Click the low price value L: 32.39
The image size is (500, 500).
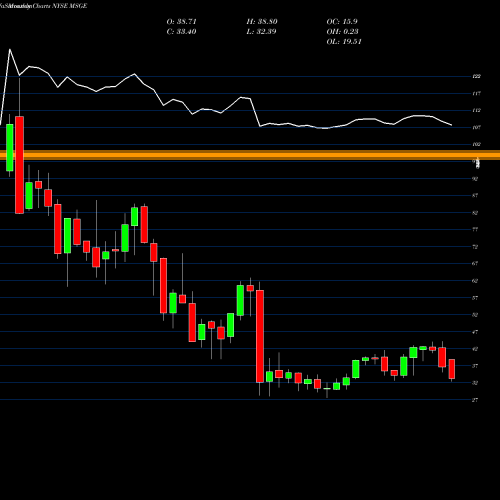261,32
